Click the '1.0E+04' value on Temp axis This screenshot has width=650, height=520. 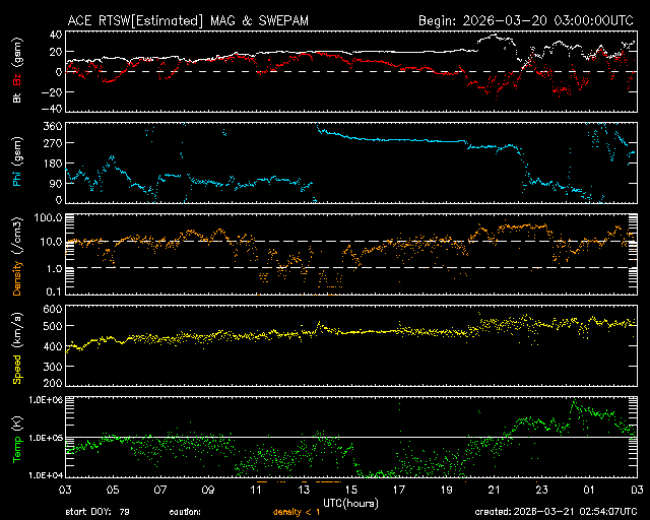coord(46,475)
